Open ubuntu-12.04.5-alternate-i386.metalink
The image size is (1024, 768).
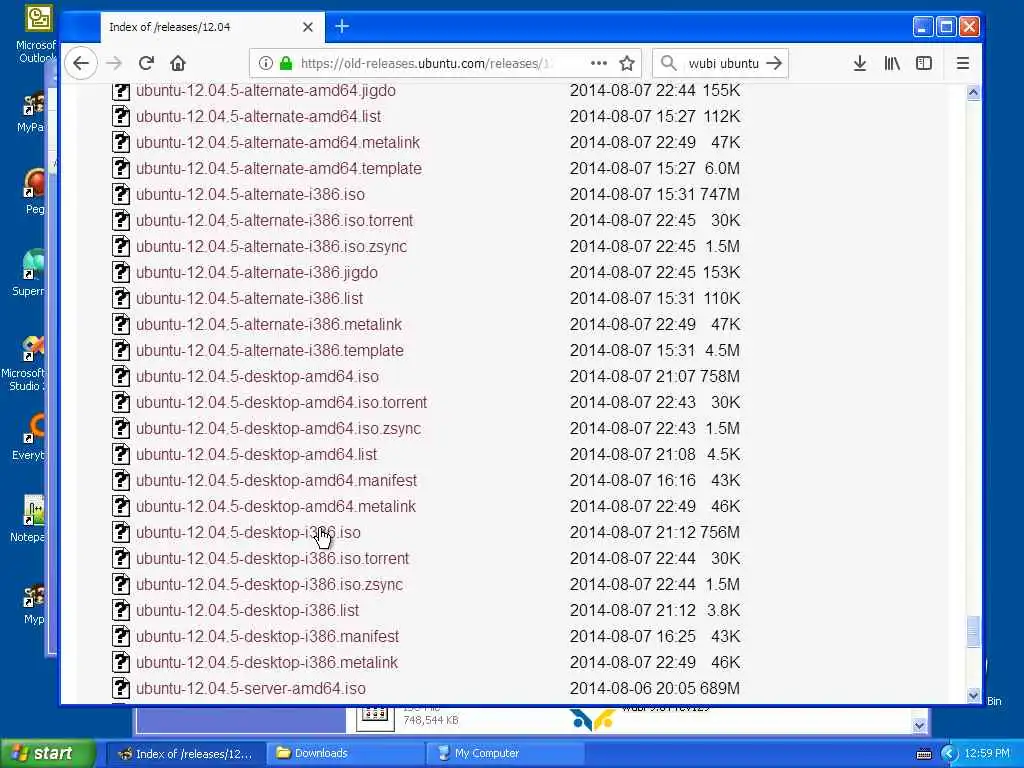[x=269, y=325]
